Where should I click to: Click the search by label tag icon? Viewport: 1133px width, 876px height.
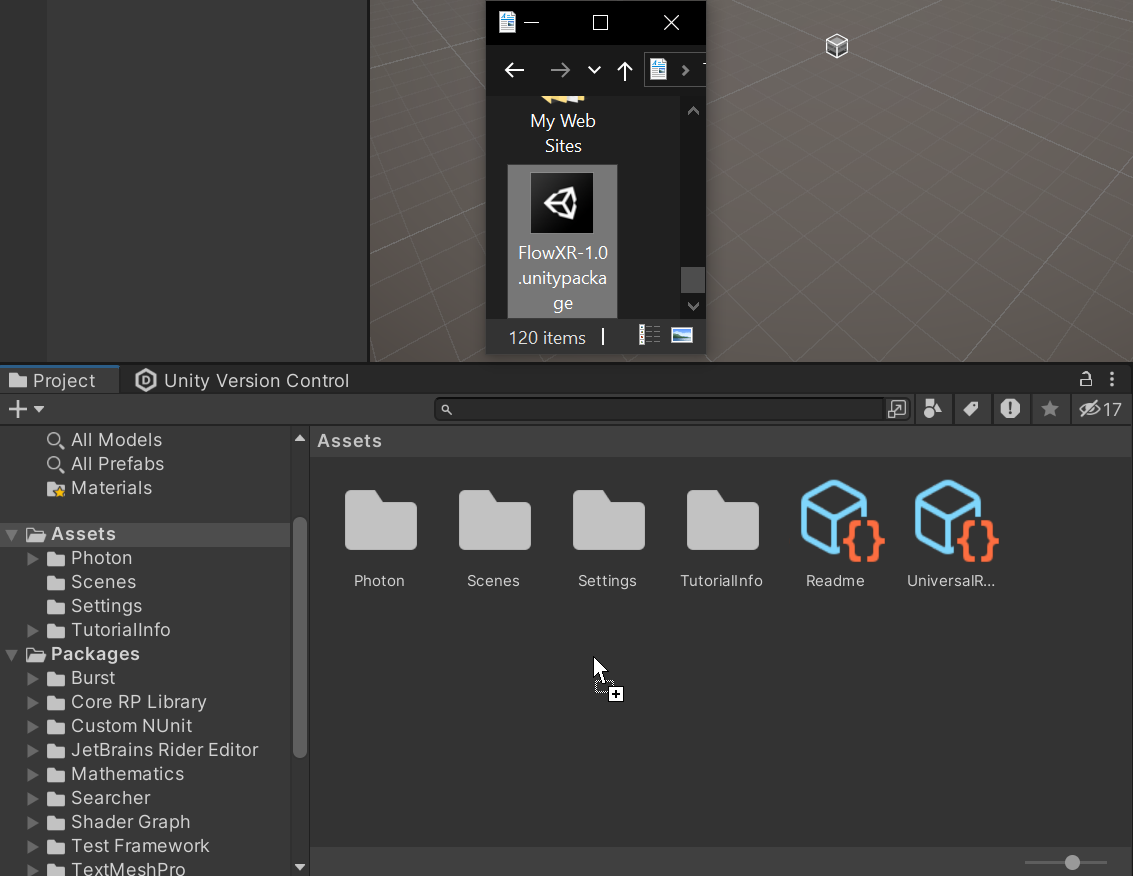click(970, 409)
